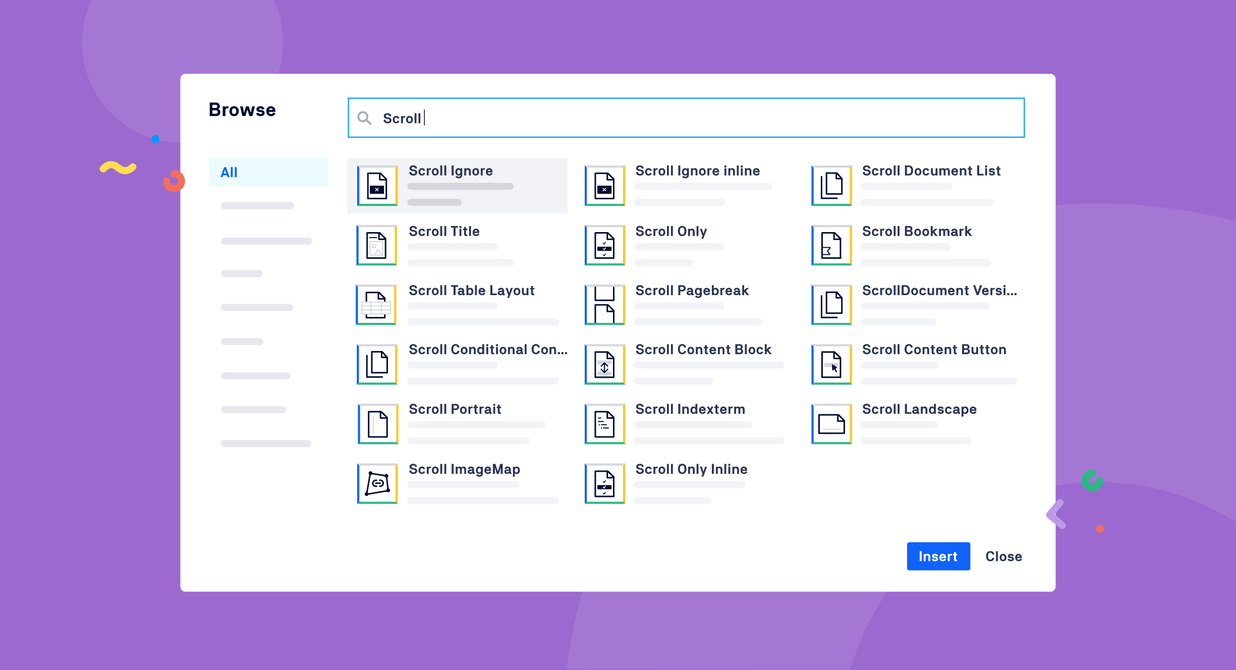Screen dimensions: 1236x670
Task: Click the search magnifier icon
Action: (364, 118)
